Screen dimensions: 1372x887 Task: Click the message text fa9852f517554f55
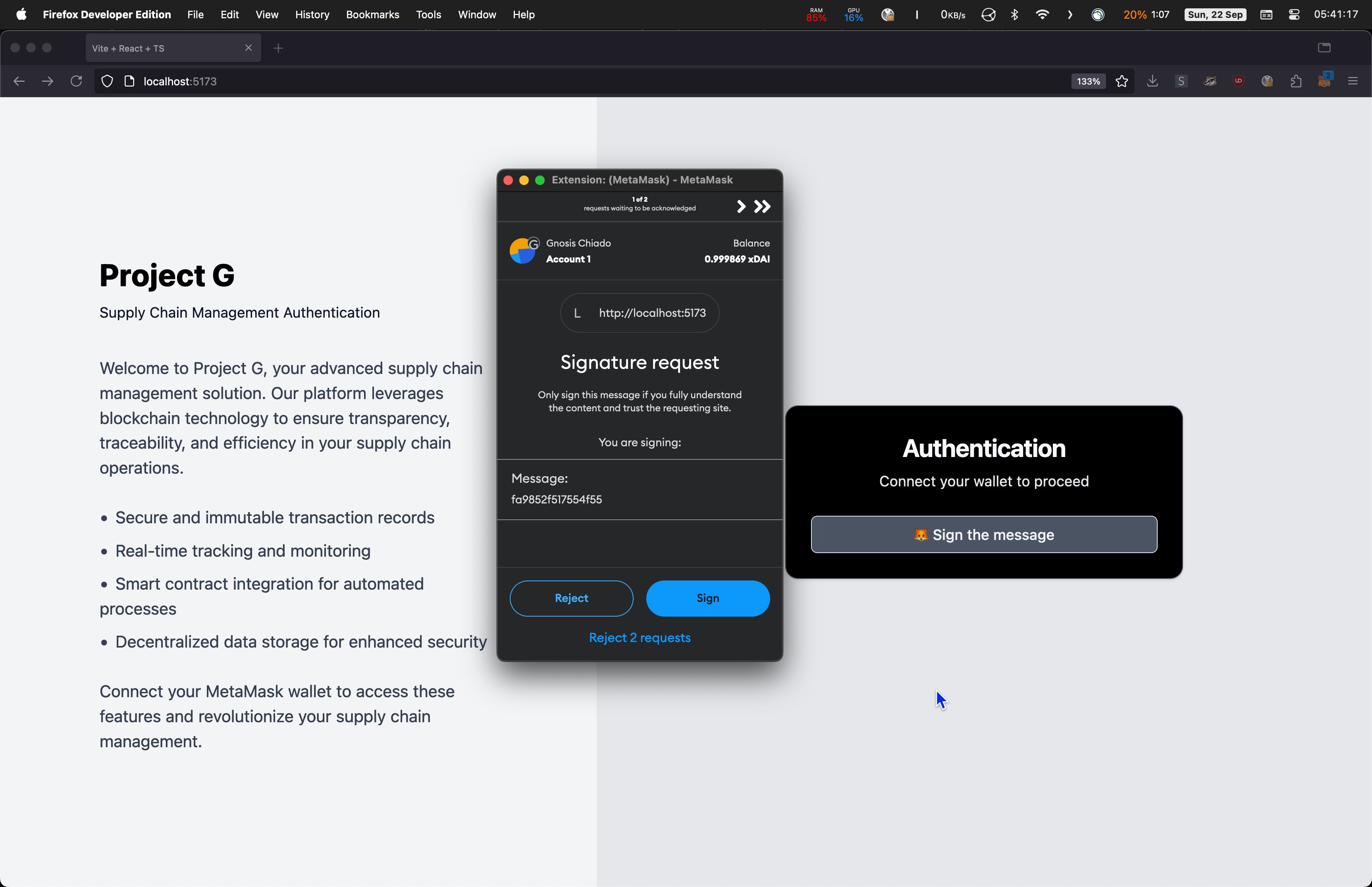click(556, 499)
